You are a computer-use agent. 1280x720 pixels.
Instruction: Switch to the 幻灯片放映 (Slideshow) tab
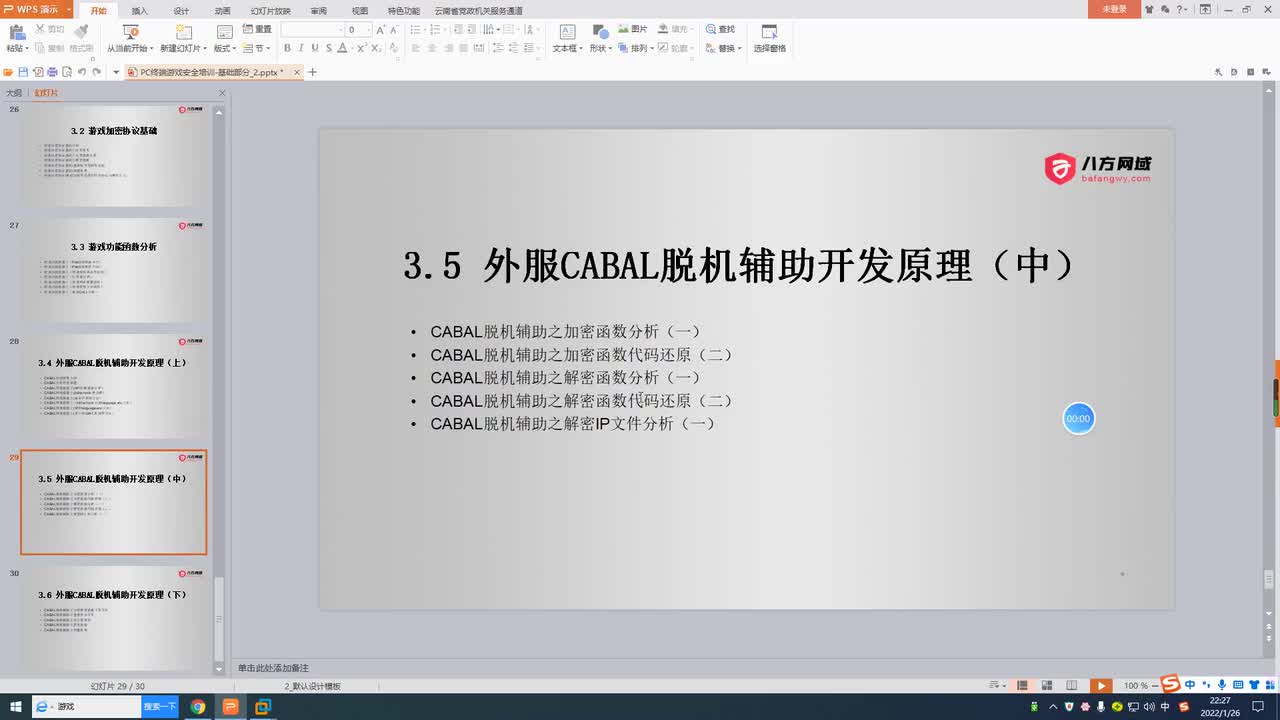pyautogui.click(x=270, y=11)
